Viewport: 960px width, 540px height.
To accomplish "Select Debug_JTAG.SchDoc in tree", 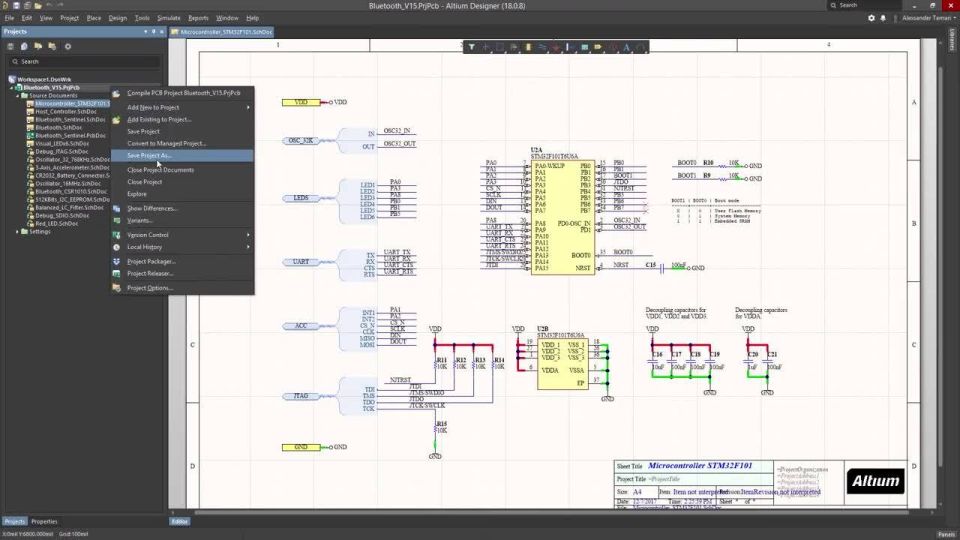I will coord(61,151).
